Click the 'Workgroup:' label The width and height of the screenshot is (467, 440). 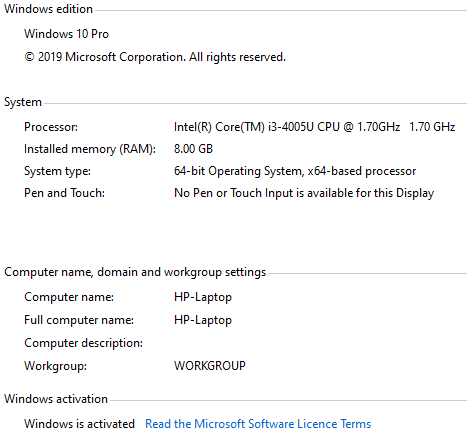(55, 366)
